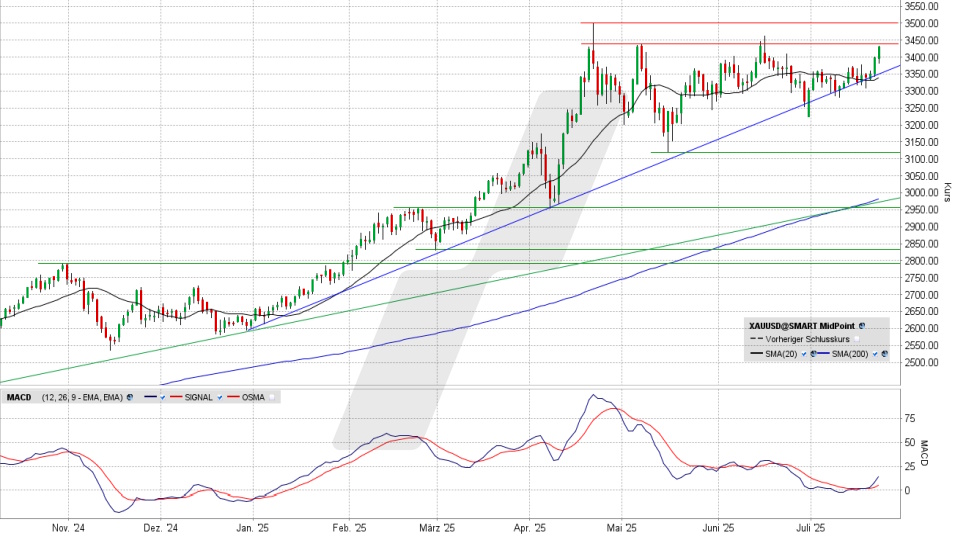The image size is (960, 540).
Task: Click the Jan. '25 time axis label
Action: click(252, 528)
